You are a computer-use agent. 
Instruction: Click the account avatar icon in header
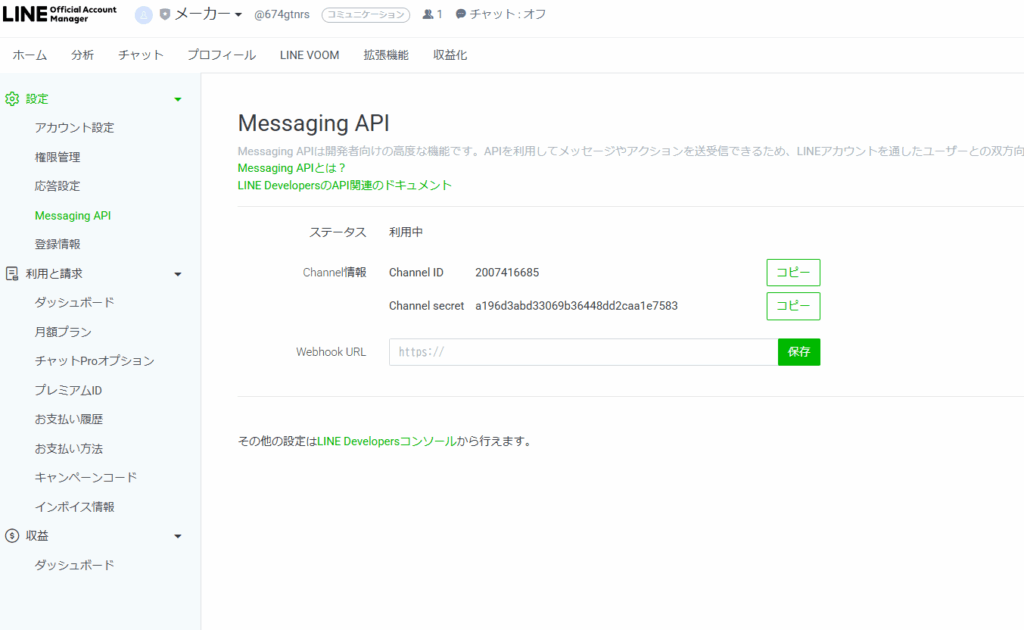point(144,14)
